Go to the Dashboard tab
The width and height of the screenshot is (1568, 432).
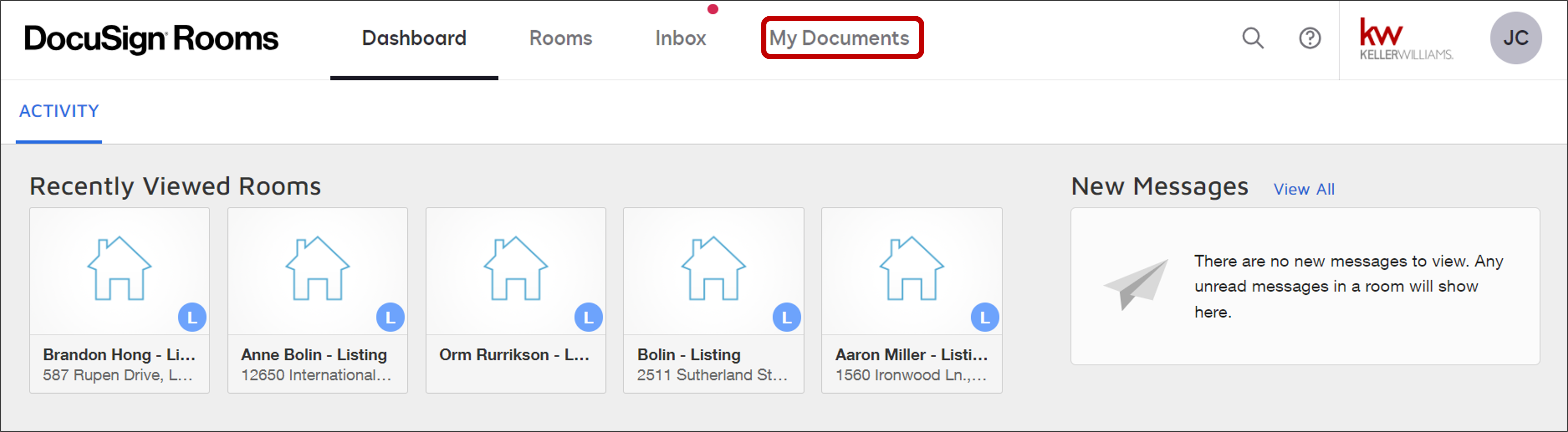click(414, 38)
